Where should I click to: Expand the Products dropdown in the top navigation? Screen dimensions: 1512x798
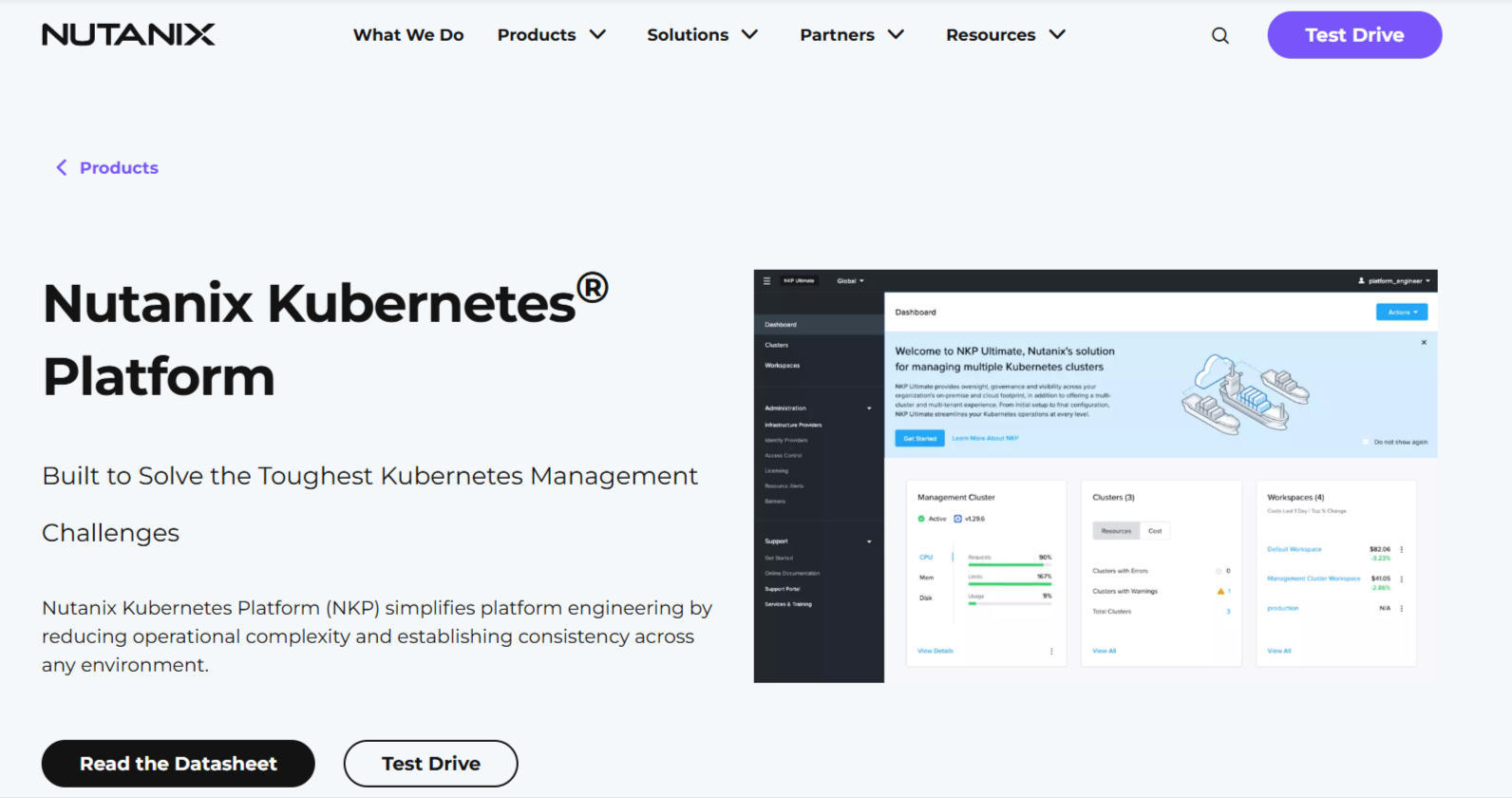pos(552,35)
